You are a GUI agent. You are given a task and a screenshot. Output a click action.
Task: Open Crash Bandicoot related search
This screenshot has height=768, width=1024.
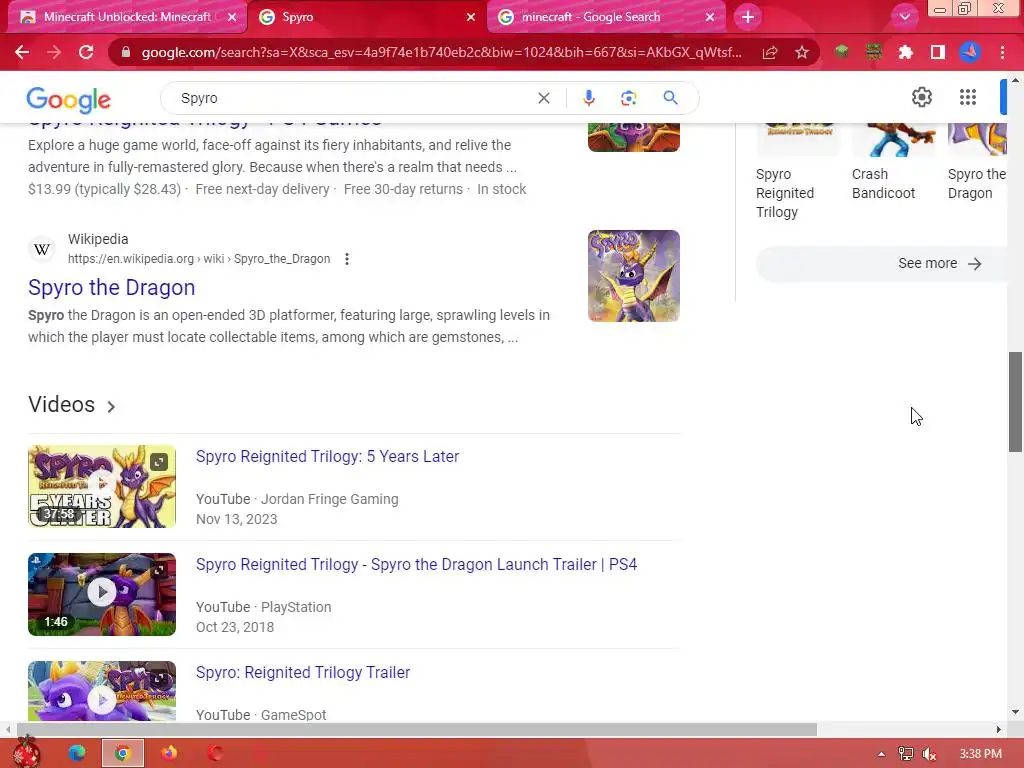(x=893, y=163)
